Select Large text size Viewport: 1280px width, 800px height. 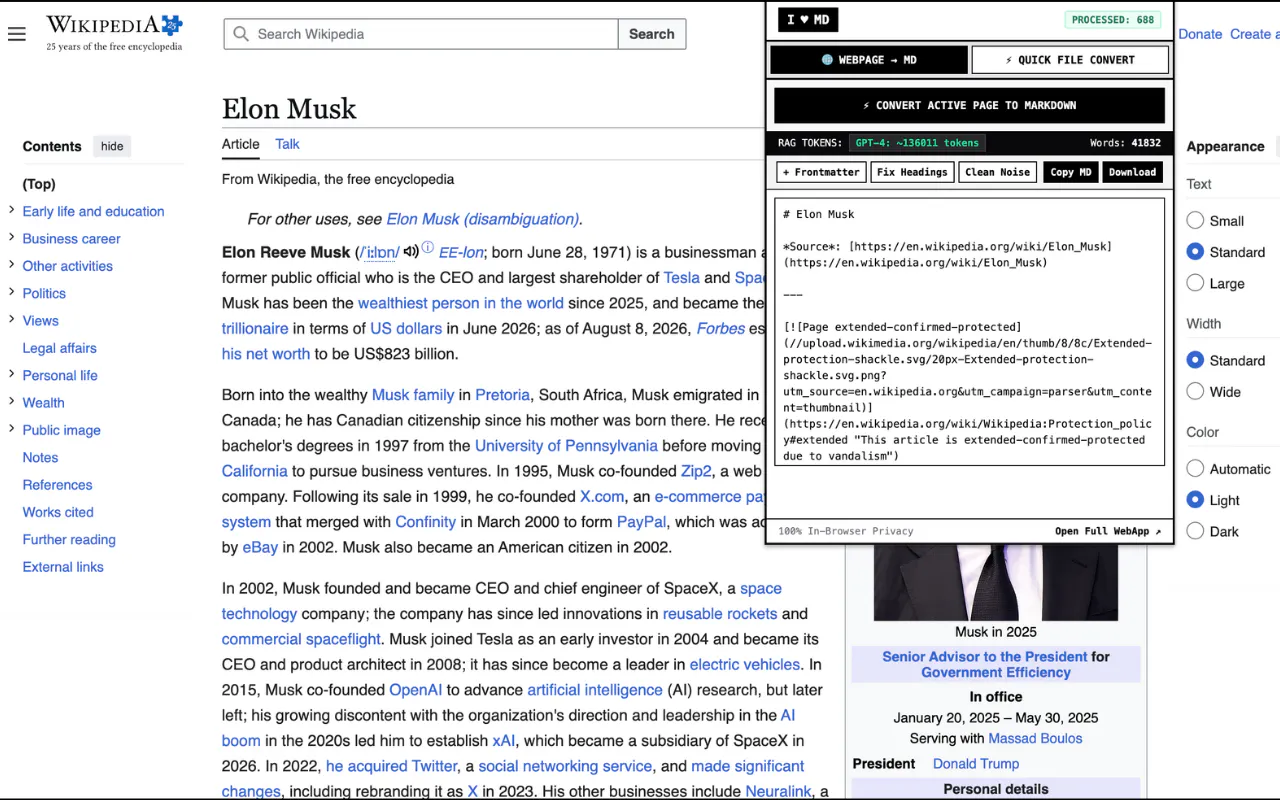click(x=1195, y=283)
